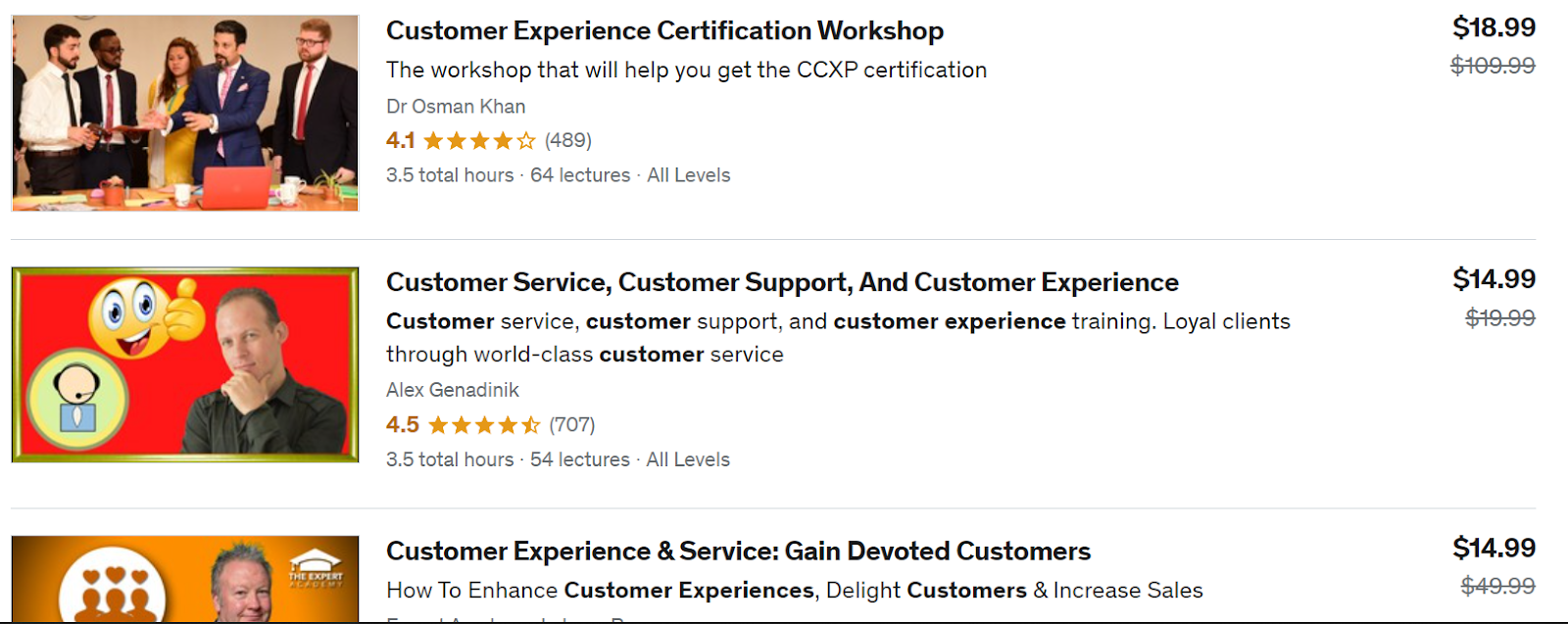Click the 64 lectures course details line
This screenshot has width=1568, height=624.
click(x=580, y=175)
